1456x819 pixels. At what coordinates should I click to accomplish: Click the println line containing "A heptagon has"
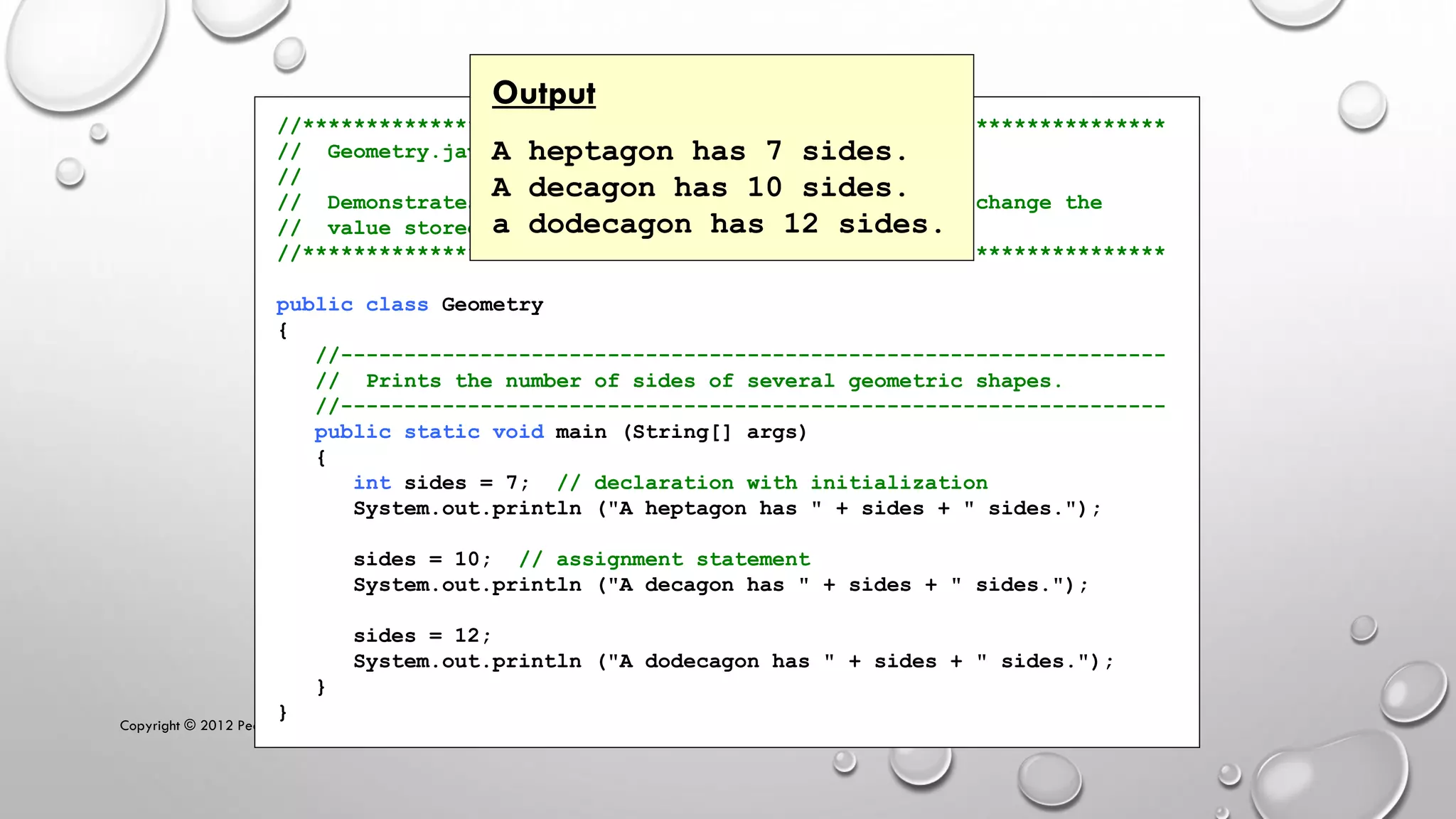727,509
